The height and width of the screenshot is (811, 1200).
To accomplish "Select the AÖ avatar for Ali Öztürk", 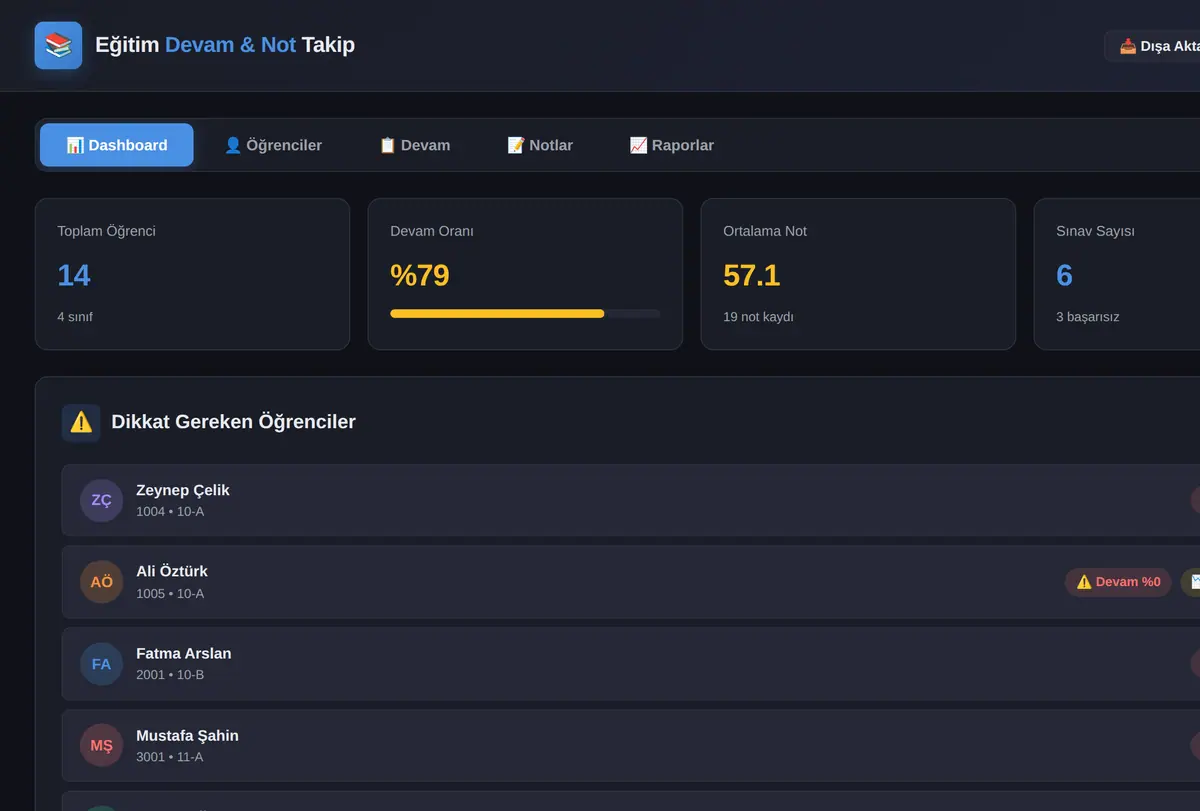I will (101, 582).
